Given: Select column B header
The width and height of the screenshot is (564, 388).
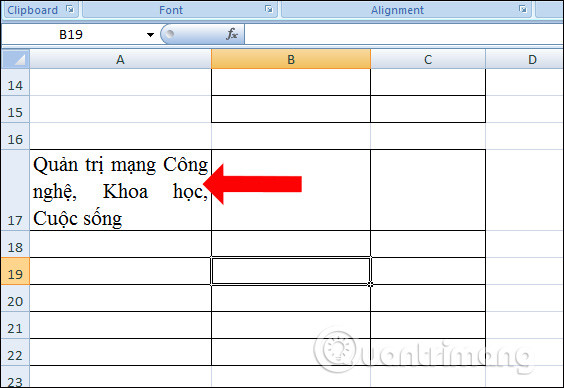Looking at the screenshot, I should (x=291, y=59).
